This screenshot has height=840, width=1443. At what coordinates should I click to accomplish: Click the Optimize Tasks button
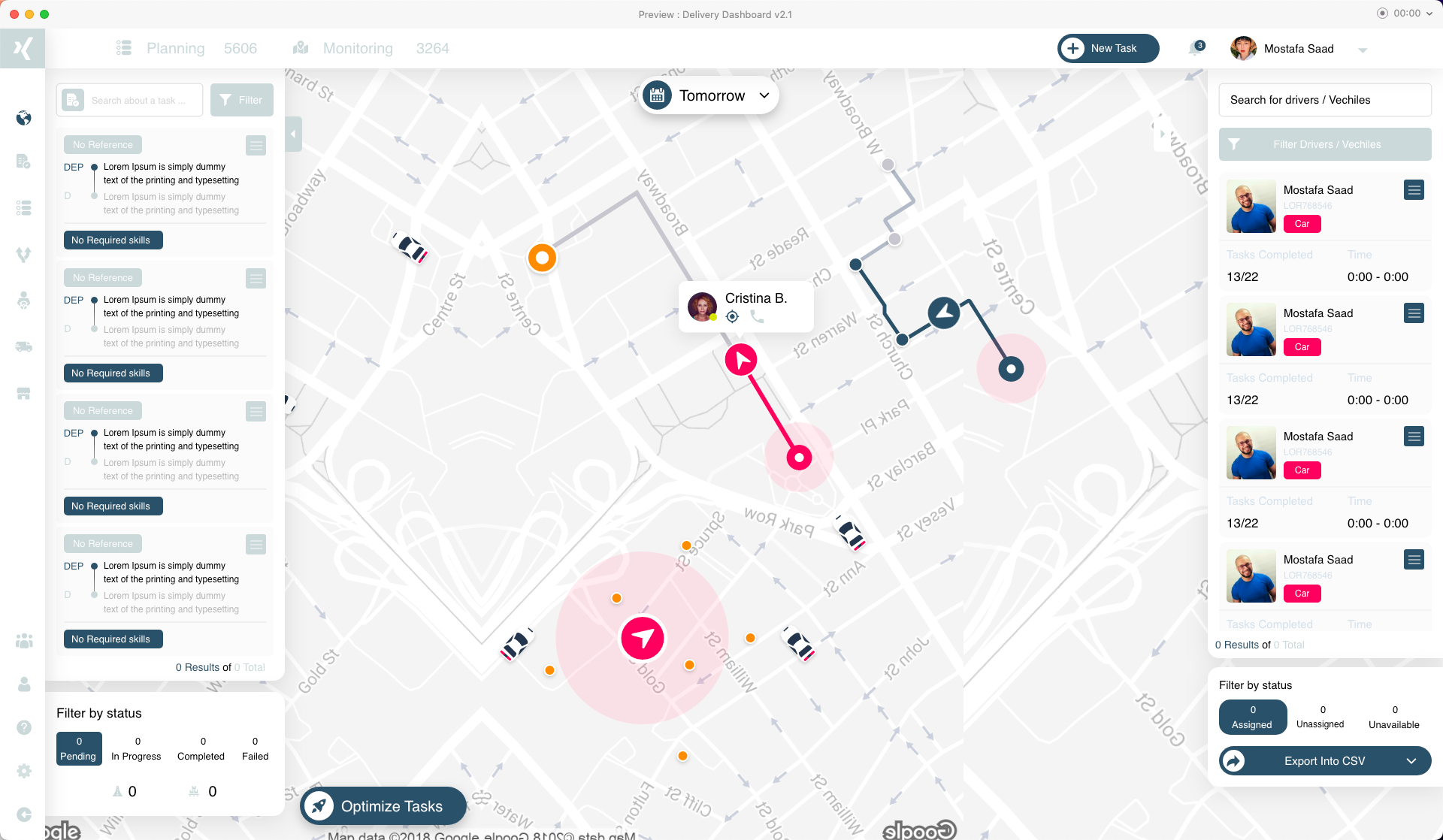click(383, 806)
